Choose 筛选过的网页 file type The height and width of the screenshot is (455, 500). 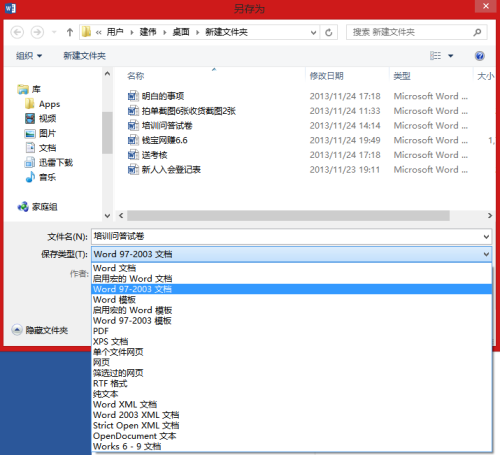[x=292, y=373]
